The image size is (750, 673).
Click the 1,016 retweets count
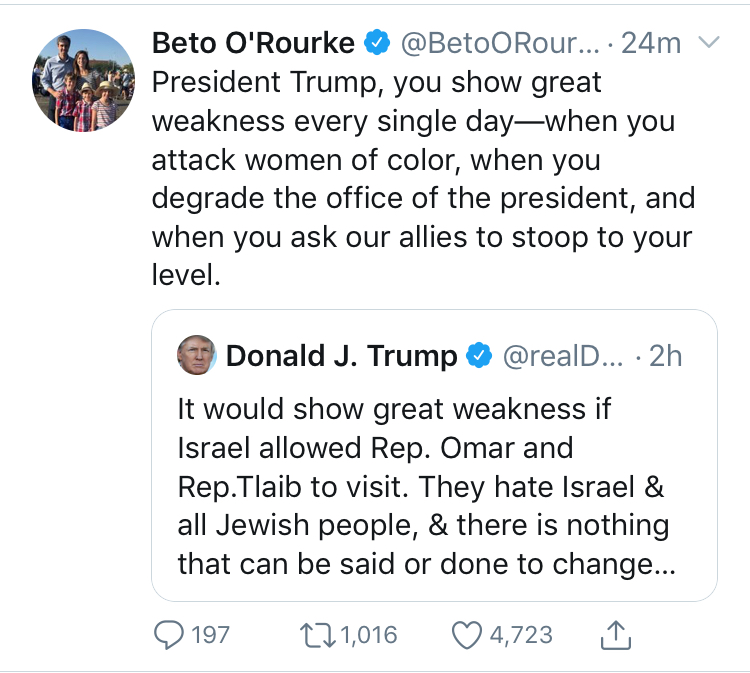coord(369,635)
